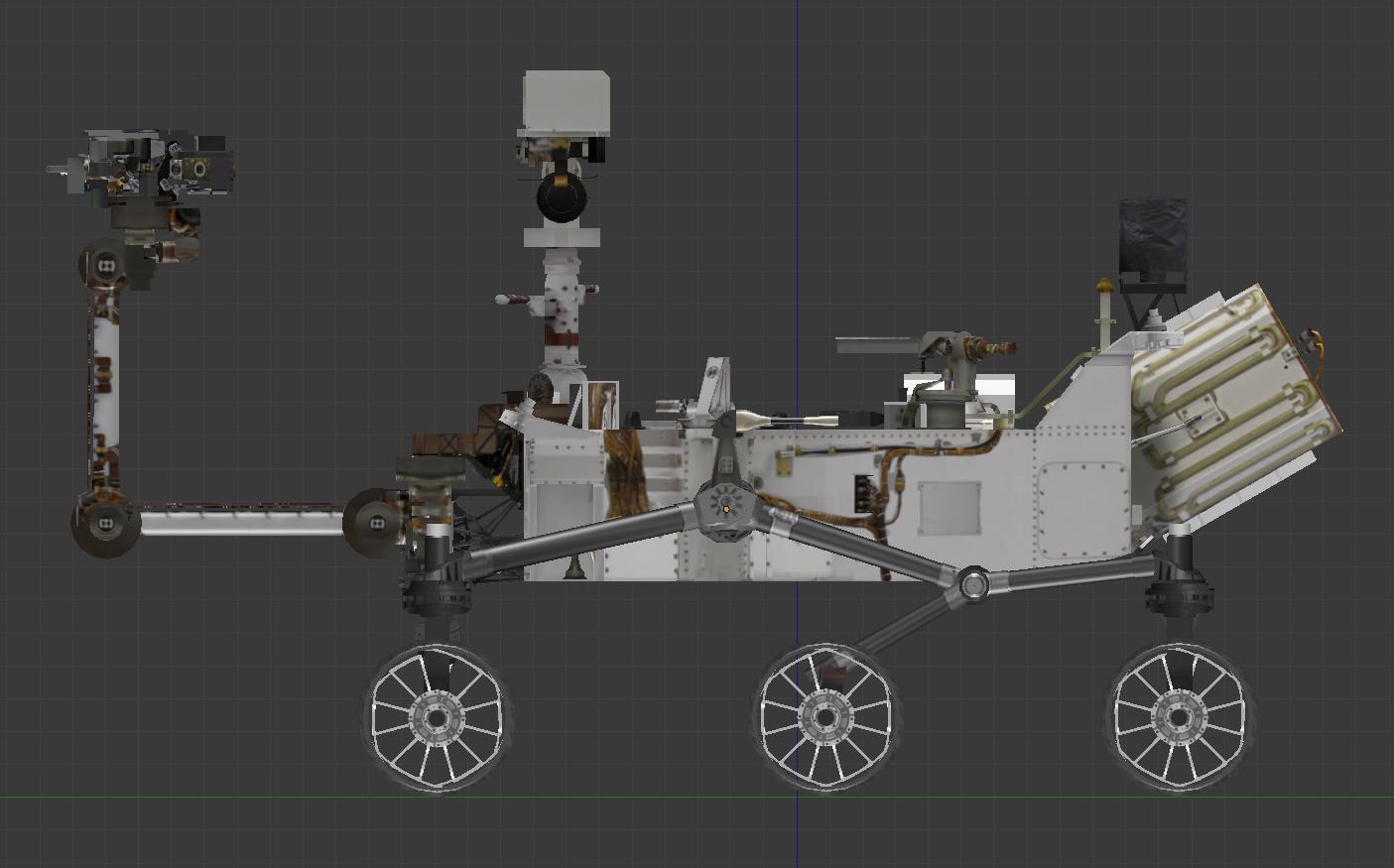The width and height of the screenshot is (1394, 868).
Task: Click the wheel hub of the middle wheel
Action: coord(825,716)
